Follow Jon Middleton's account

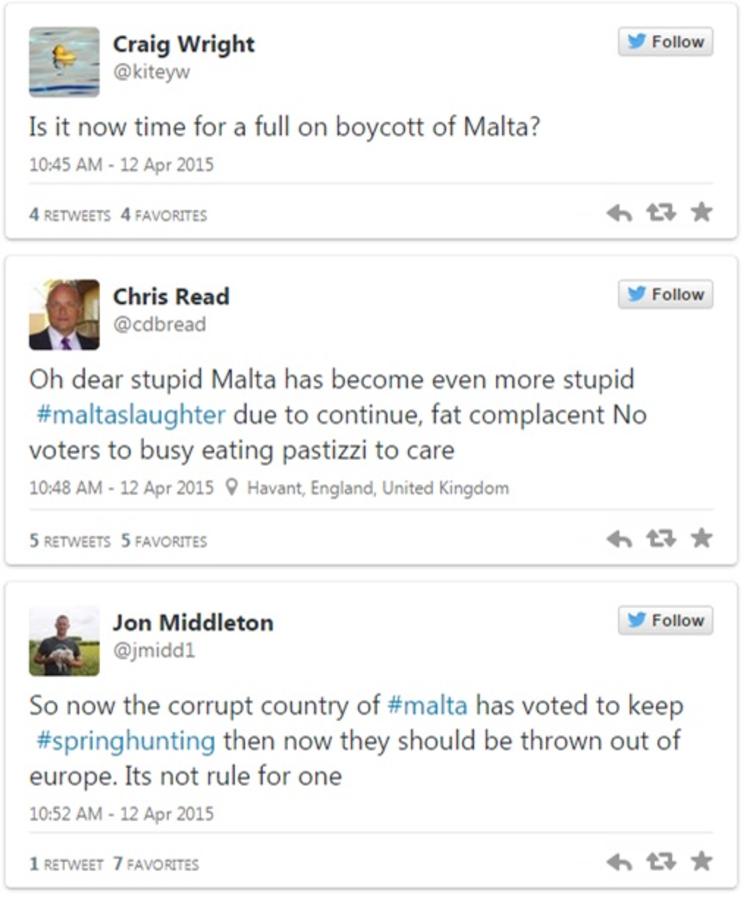665,621
